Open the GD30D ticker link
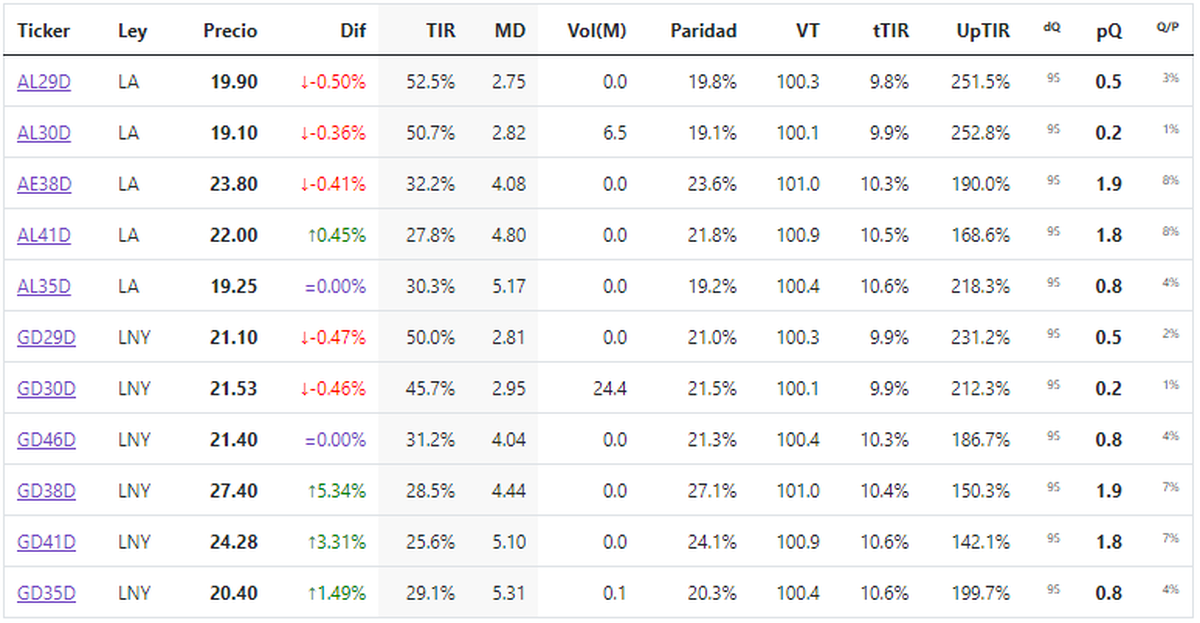 pos(46,388)
